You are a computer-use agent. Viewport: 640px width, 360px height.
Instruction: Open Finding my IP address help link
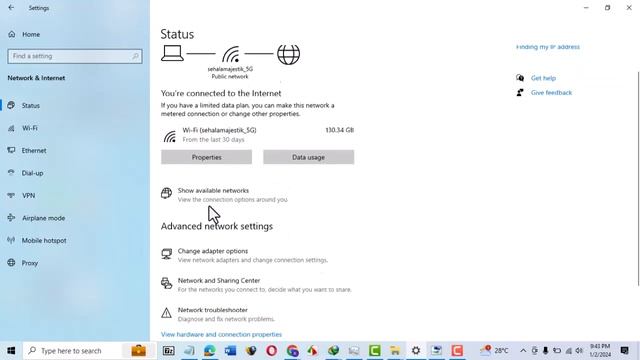(548, 47)
